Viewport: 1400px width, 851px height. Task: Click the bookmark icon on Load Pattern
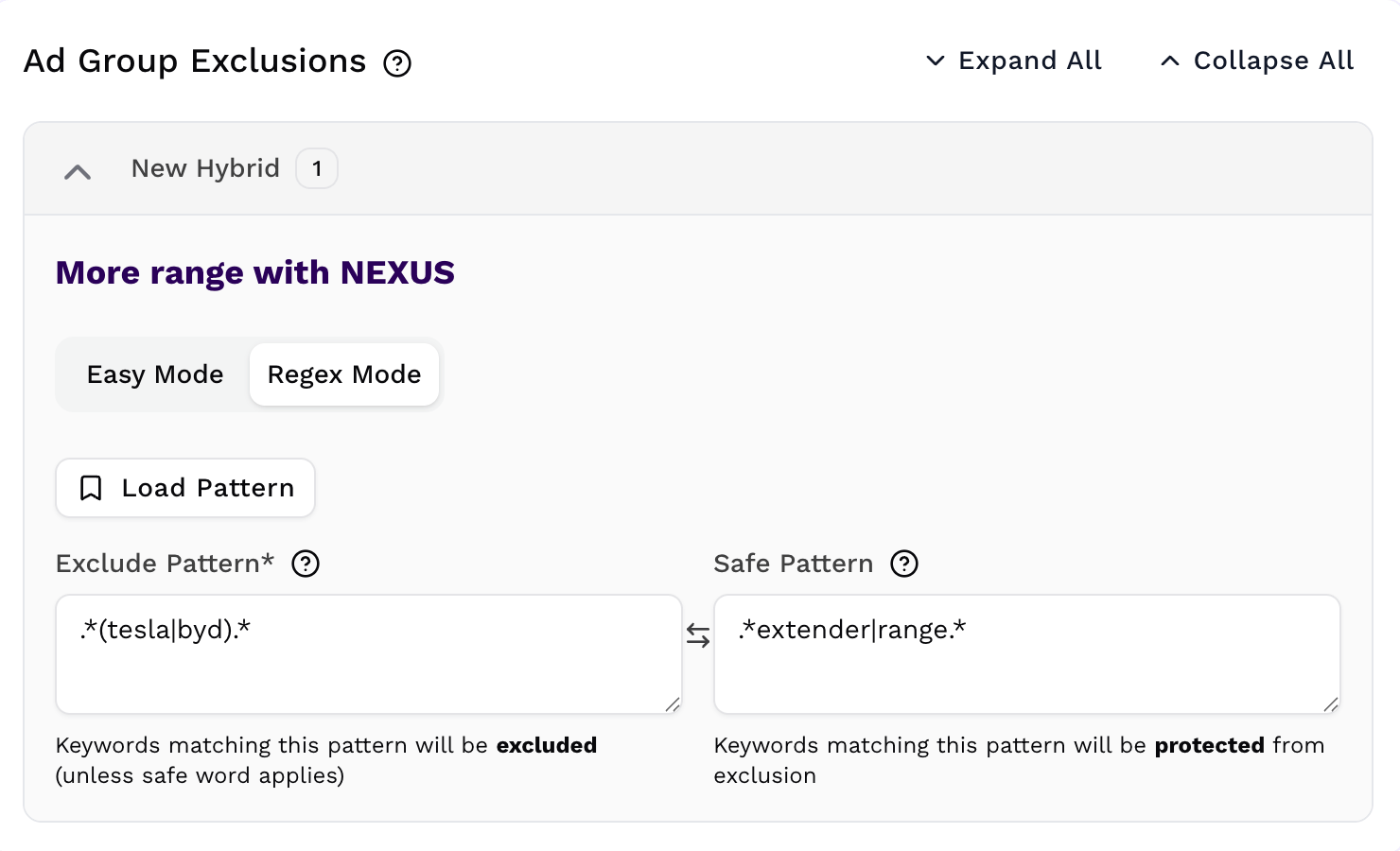coord(90,488)
